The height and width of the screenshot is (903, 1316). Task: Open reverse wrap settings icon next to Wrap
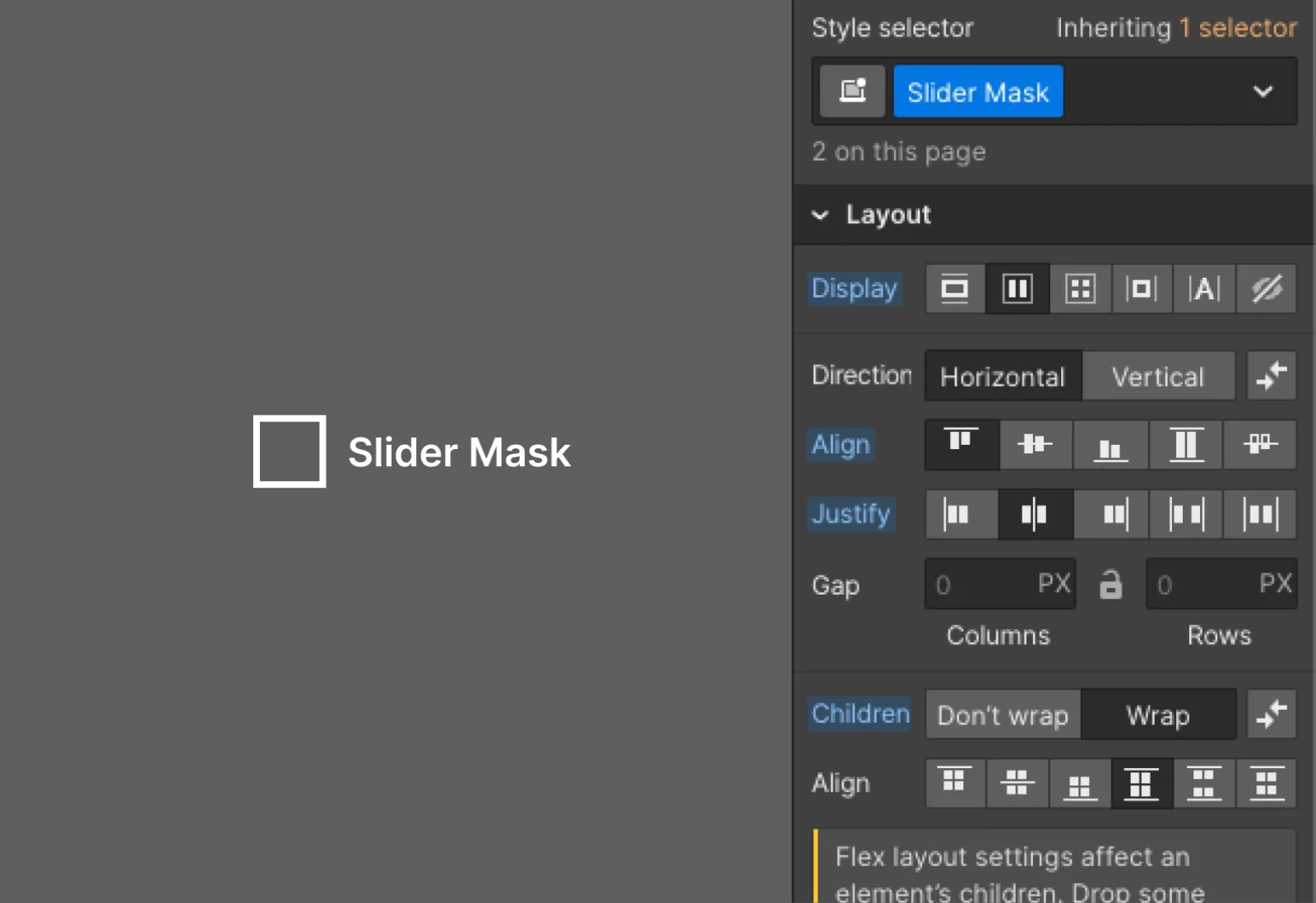click(1272, 715)
